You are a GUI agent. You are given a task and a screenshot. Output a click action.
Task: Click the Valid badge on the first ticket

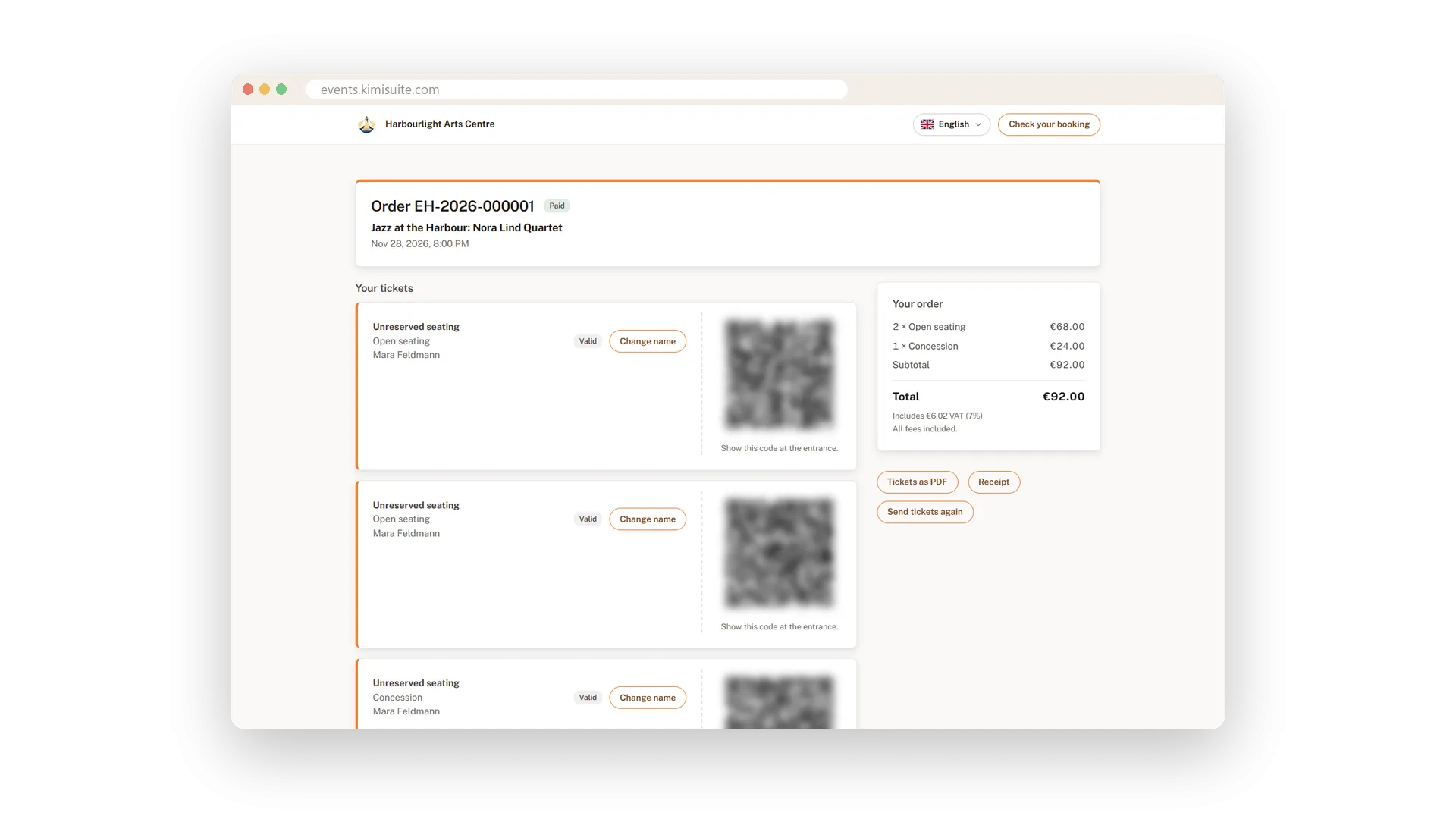tap(588, 341)
